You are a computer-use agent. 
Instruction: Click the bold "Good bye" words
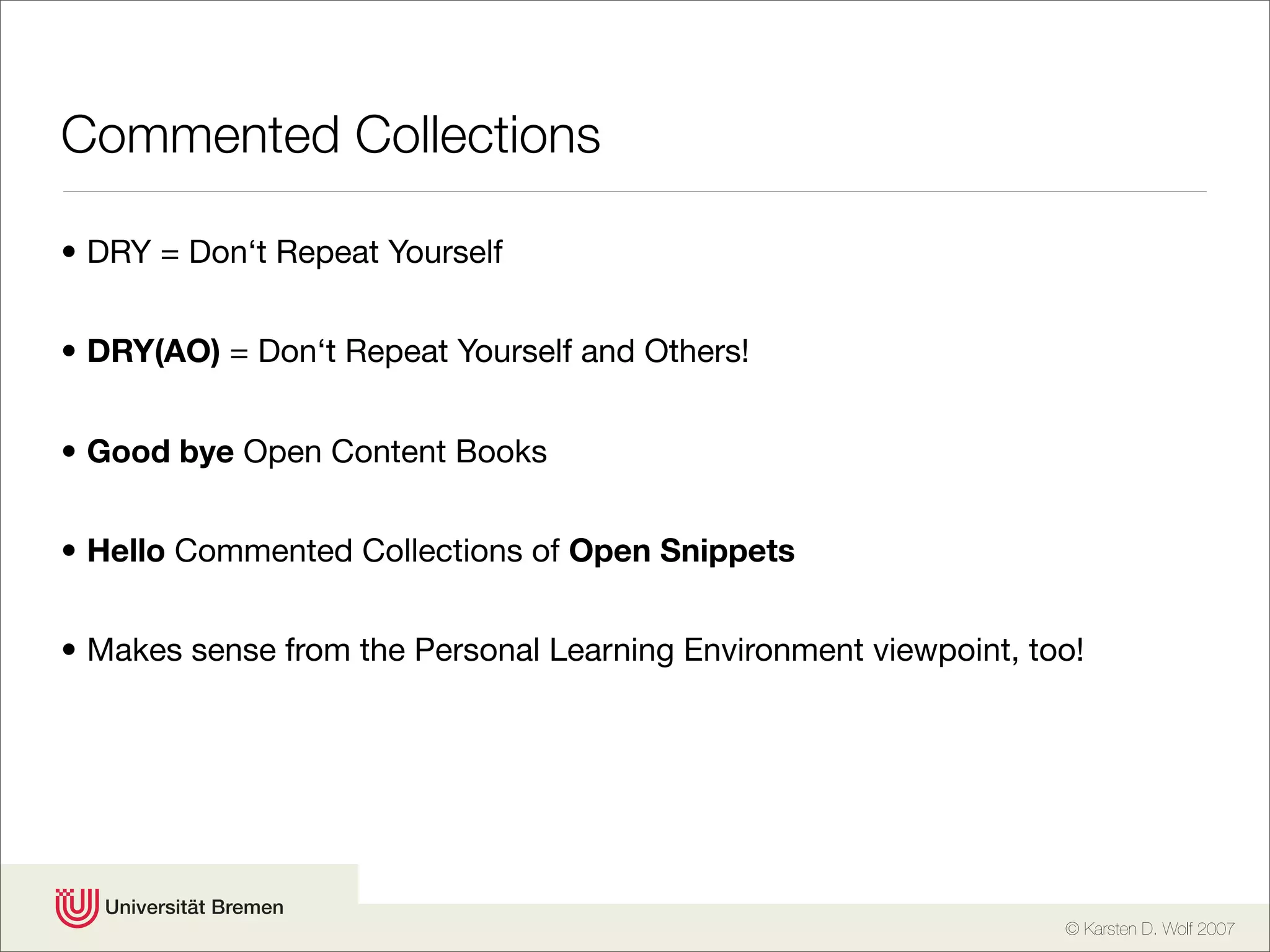pos(161,451)
